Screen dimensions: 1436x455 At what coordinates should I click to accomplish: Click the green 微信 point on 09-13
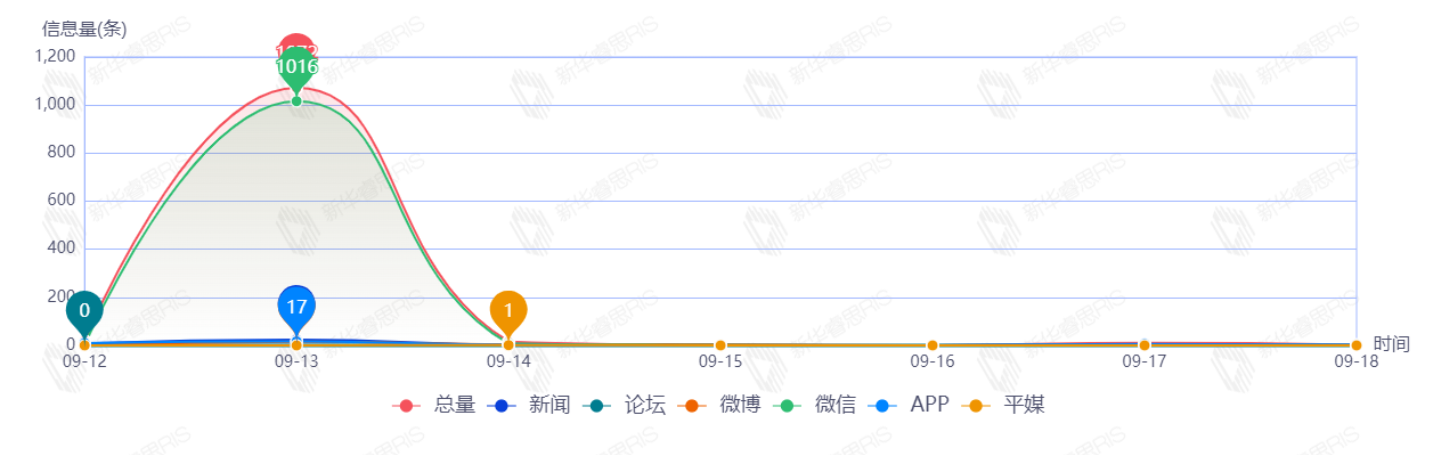pos(296,101)
